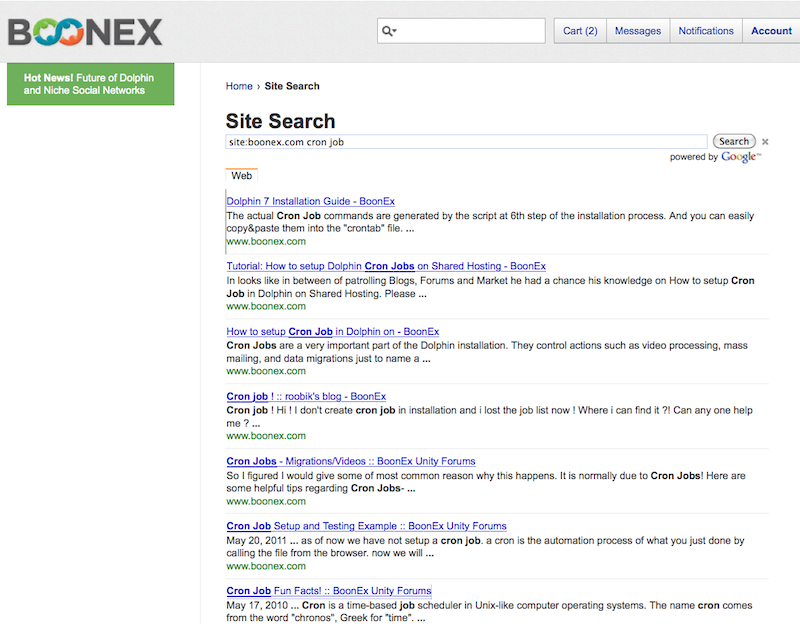Open the Account menu
Viewport: 800px width, 624px height.
(x=771, y=31)
